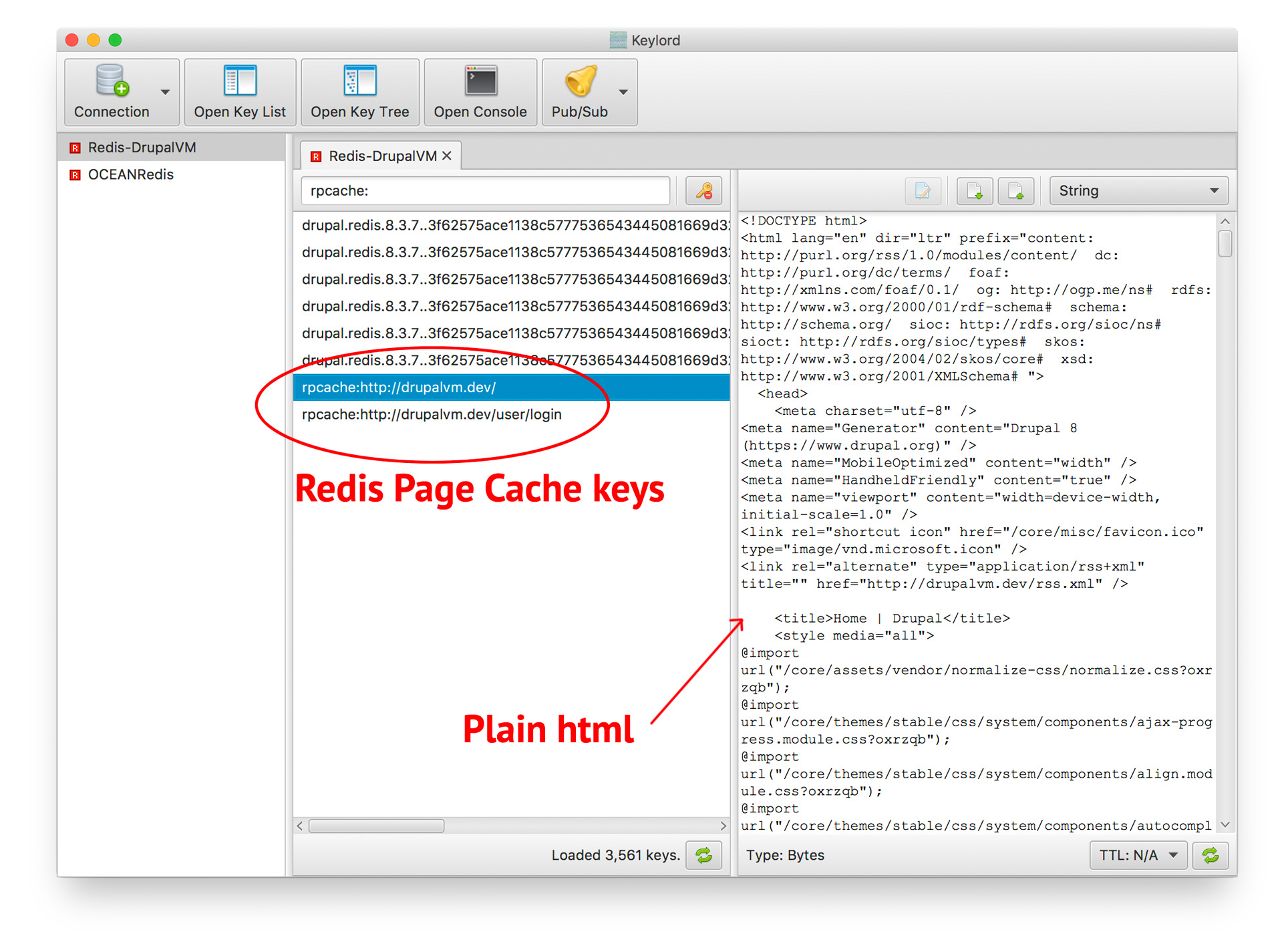Click the Pub/Sub bell button
Screen dimensions: 1288x950
580,92
